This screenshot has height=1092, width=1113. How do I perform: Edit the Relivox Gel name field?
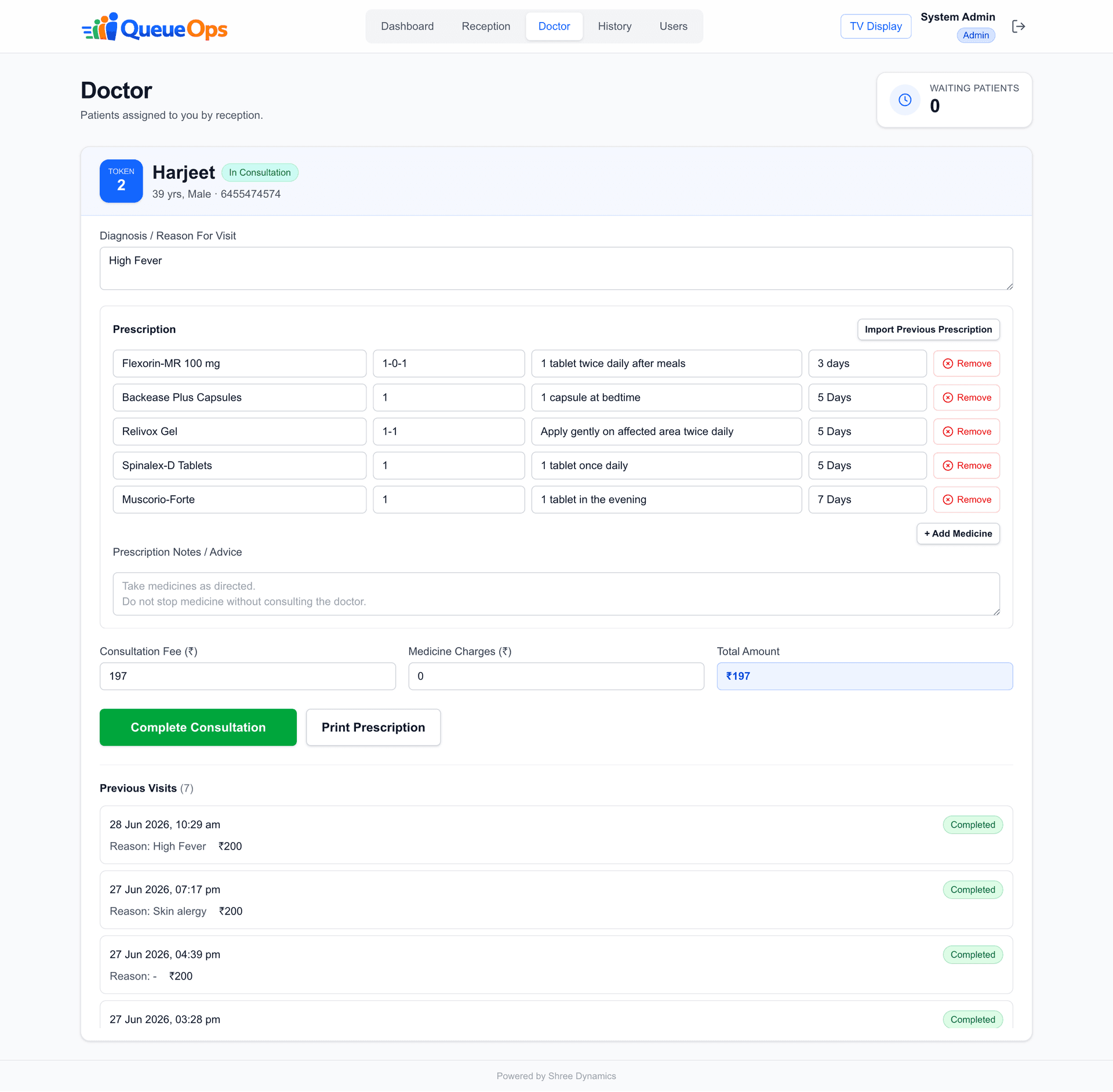pos(239,431)
